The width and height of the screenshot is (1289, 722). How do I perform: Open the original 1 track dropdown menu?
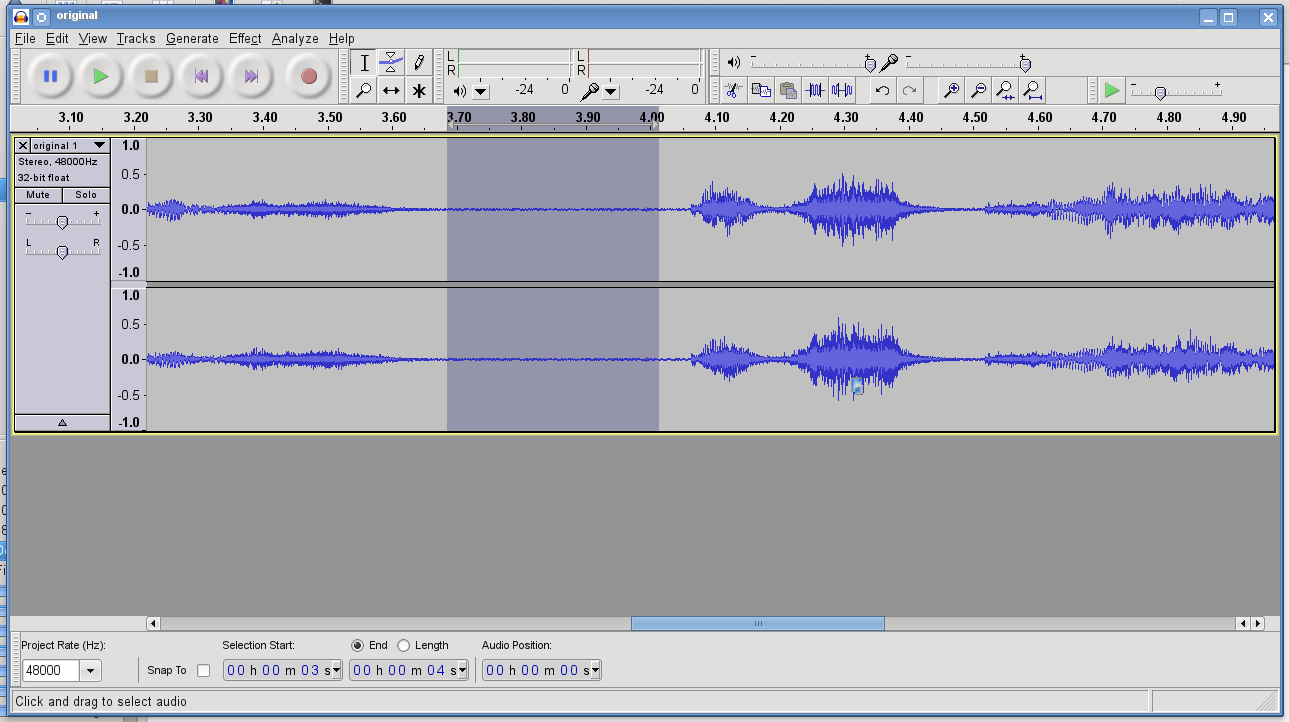(x=99, y=146)
